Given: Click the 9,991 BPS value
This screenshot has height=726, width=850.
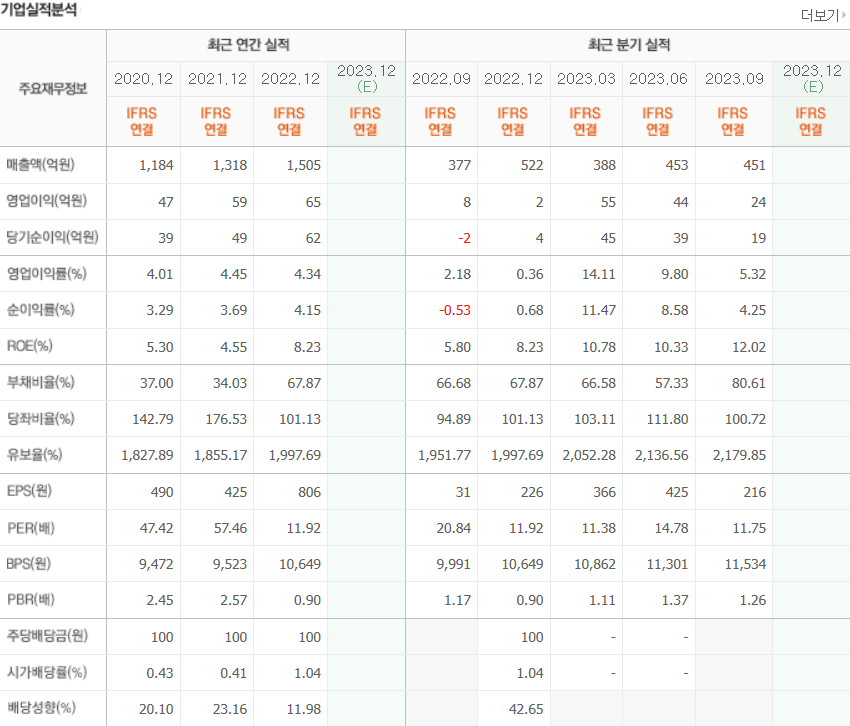Looking at the screenshot, I should point(454,564).
